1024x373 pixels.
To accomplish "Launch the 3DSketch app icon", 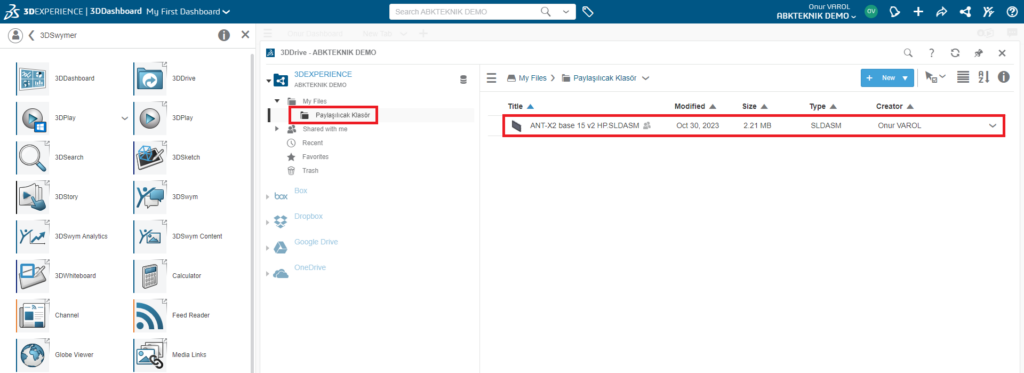I will pyautogui.click(x=151, y=157).
